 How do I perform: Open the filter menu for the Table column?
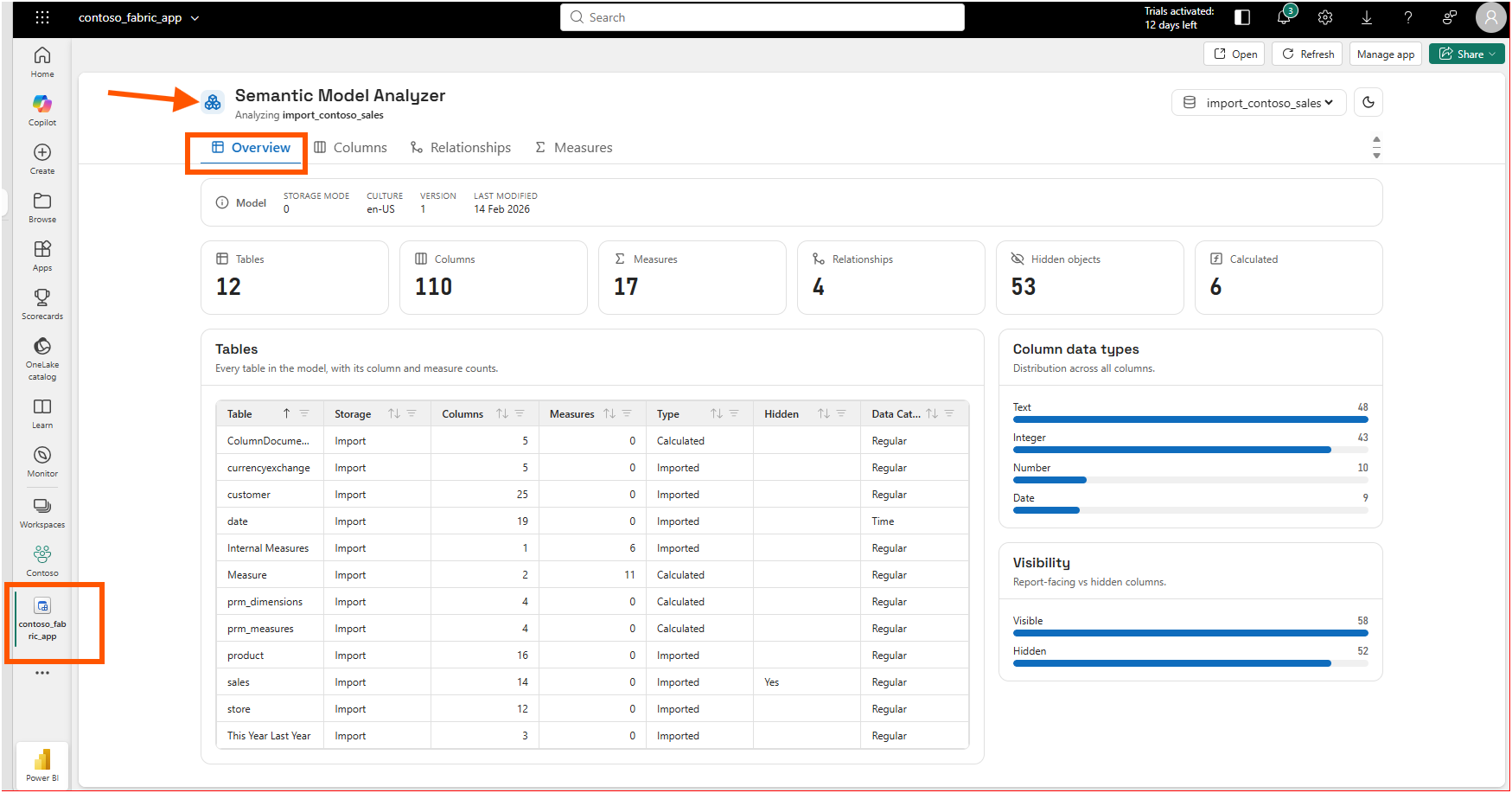pyautogui.click(x=304, y=414)
